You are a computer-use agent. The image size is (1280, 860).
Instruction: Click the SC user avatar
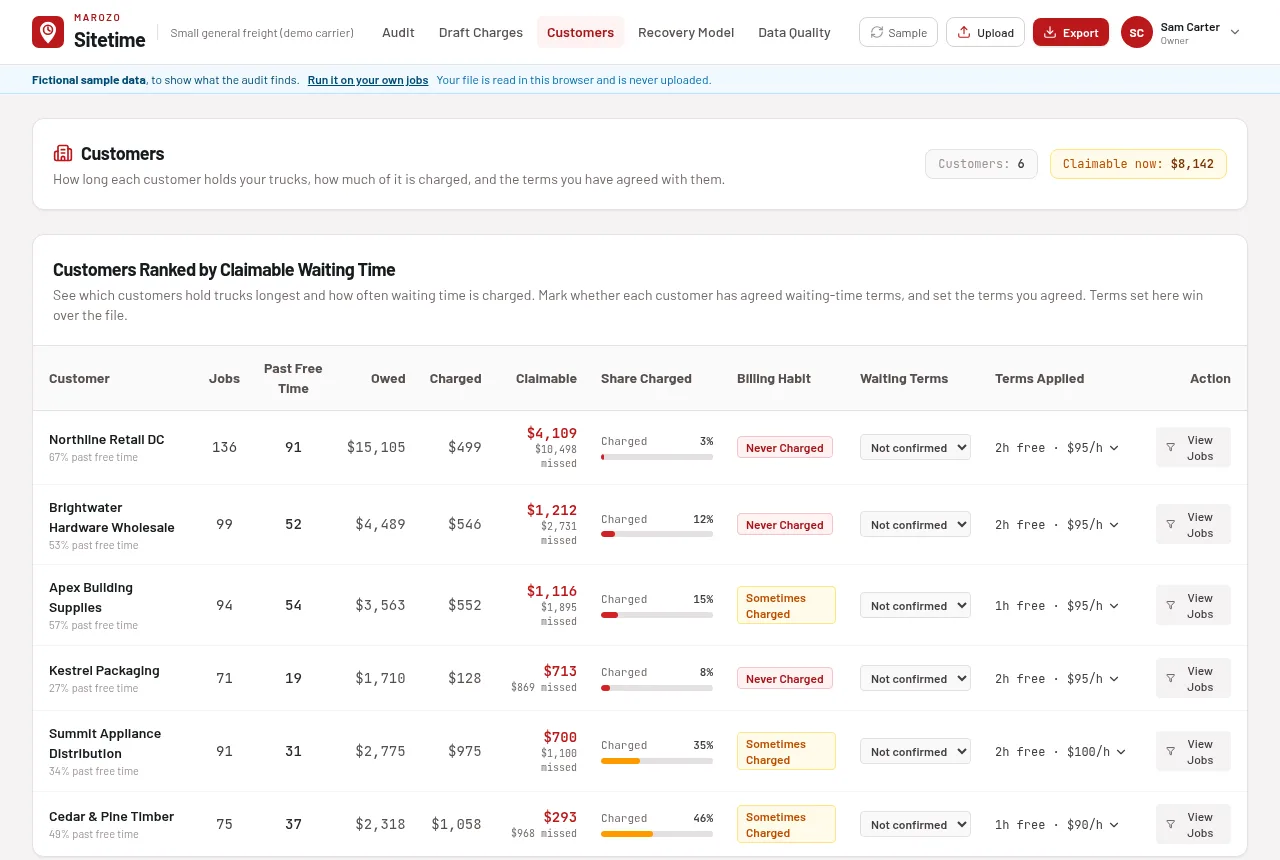tap(1137, 32)
